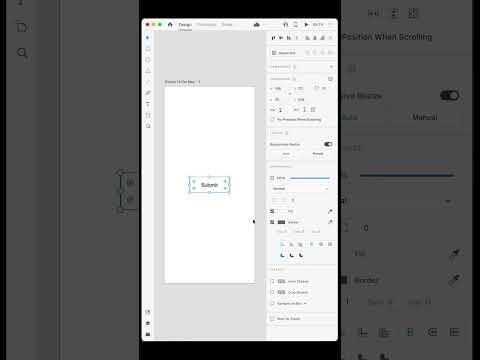Check Fix Position When Scrolling
Image resolution: width=480 pixels, height=360 pixels.
coord(272,119)
